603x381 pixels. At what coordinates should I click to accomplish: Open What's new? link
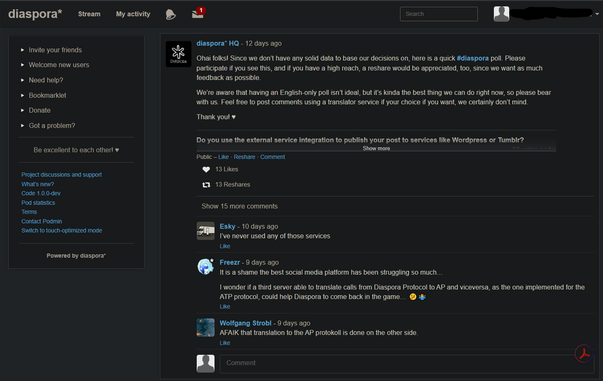click(38, 184)
